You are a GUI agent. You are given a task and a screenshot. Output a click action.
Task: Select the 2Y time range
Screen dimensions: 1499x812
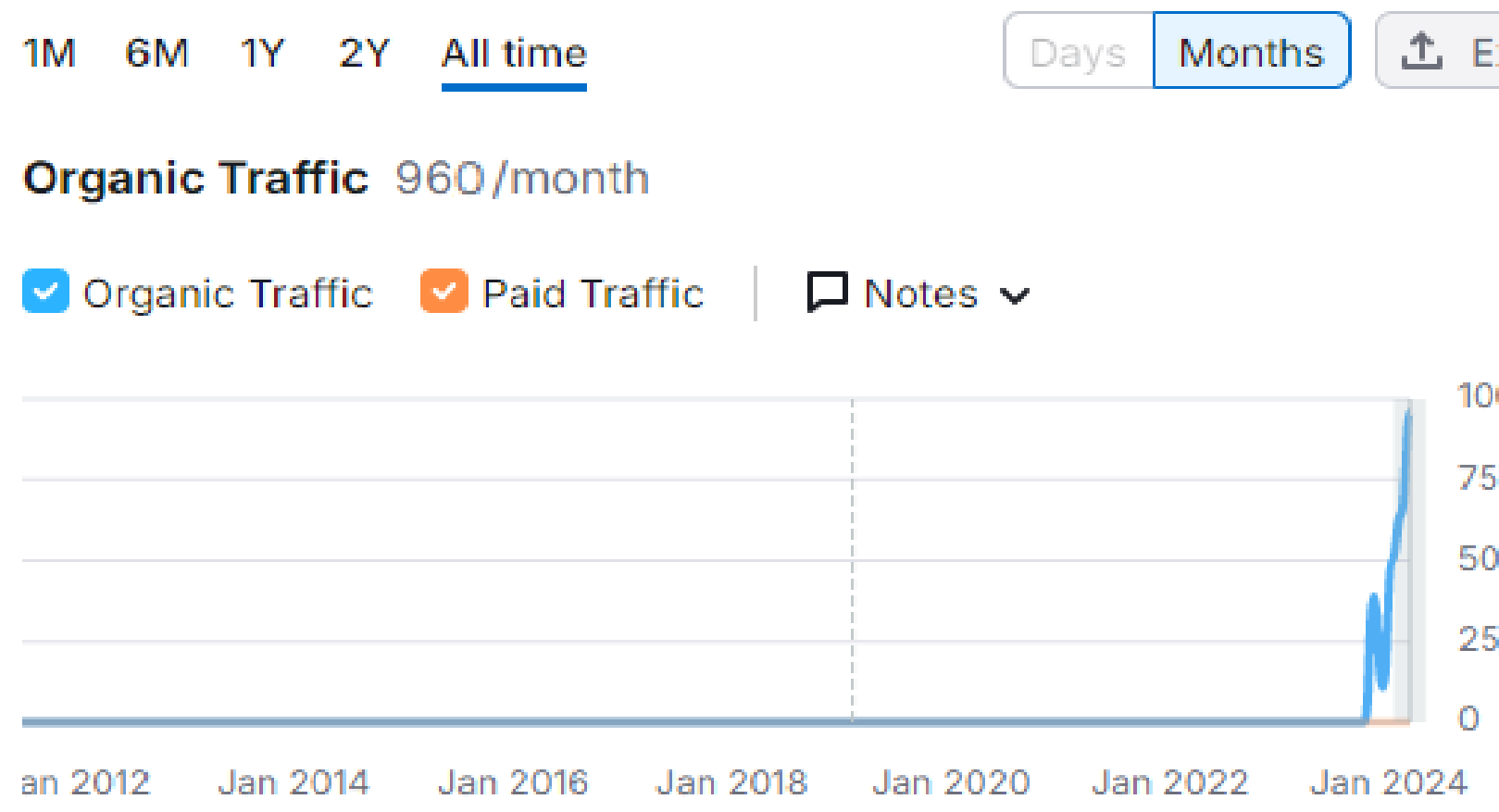[364, 54]
